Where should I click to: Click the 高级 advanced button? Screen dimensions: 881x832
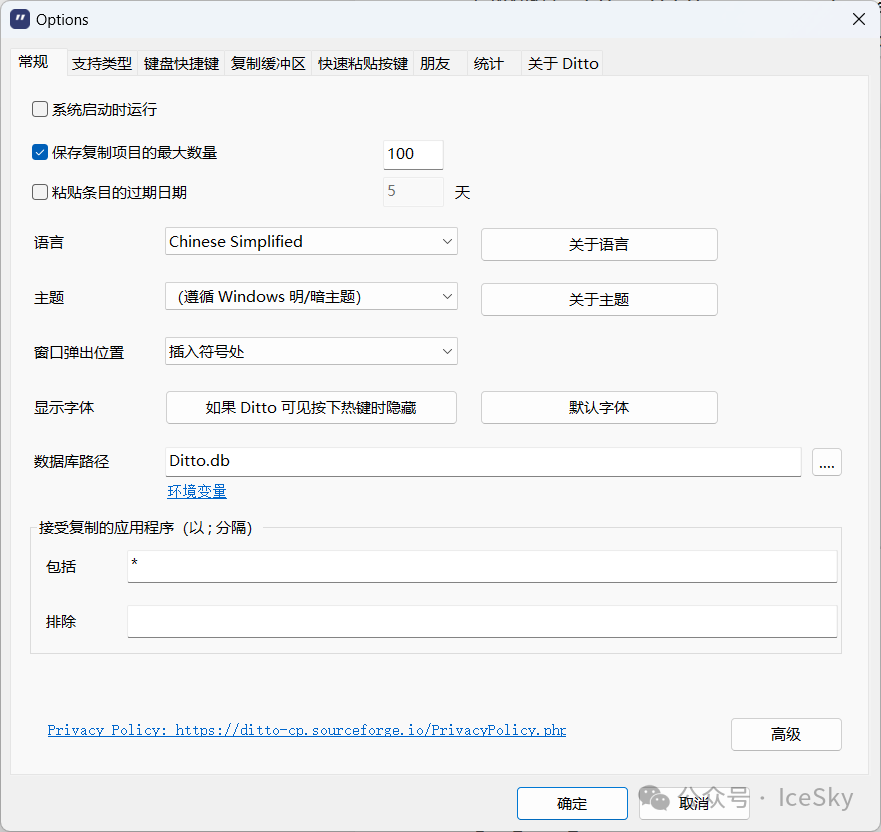pos(786,734)
